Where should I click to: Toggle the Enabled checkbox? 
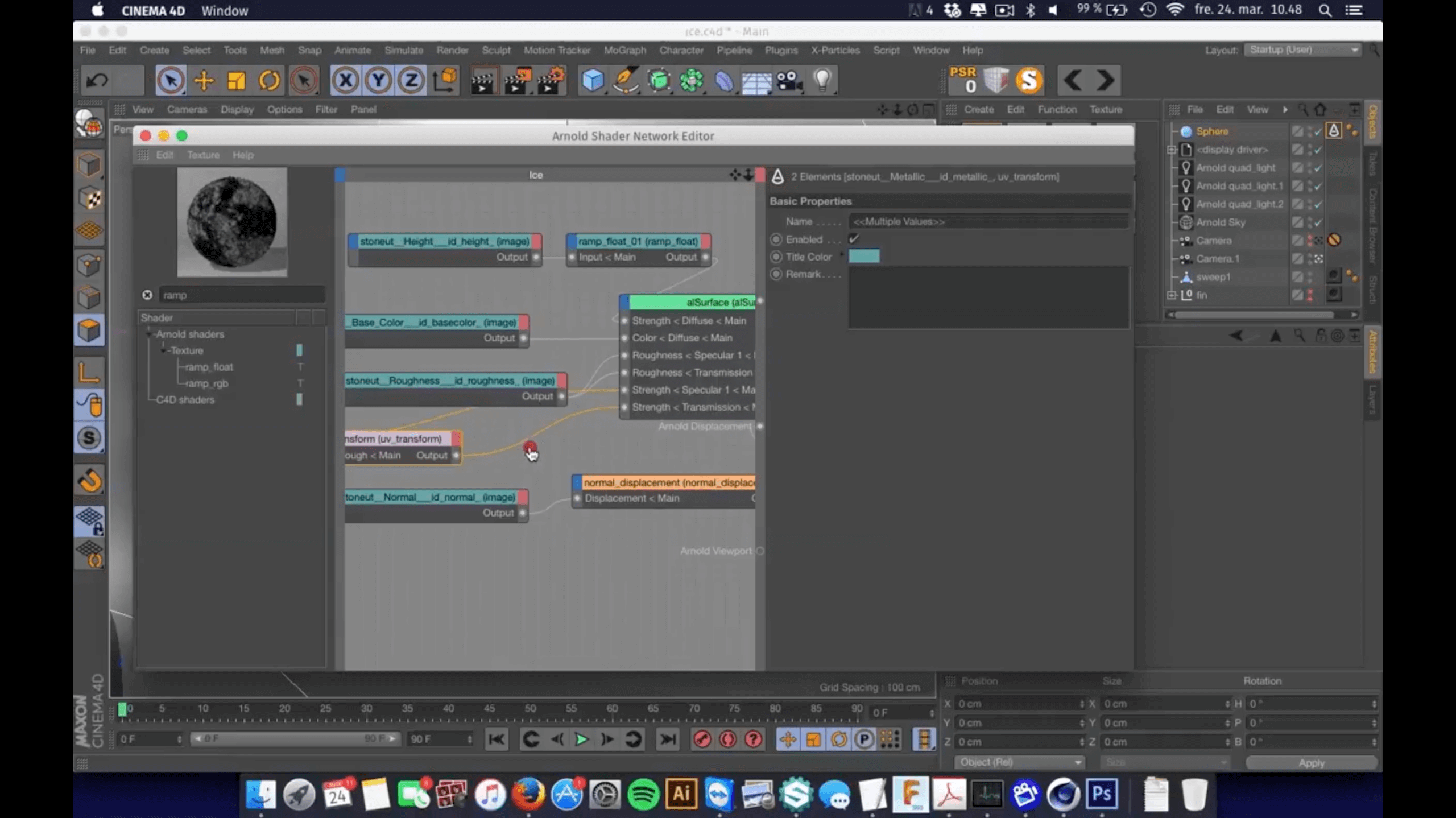point(853,239)
